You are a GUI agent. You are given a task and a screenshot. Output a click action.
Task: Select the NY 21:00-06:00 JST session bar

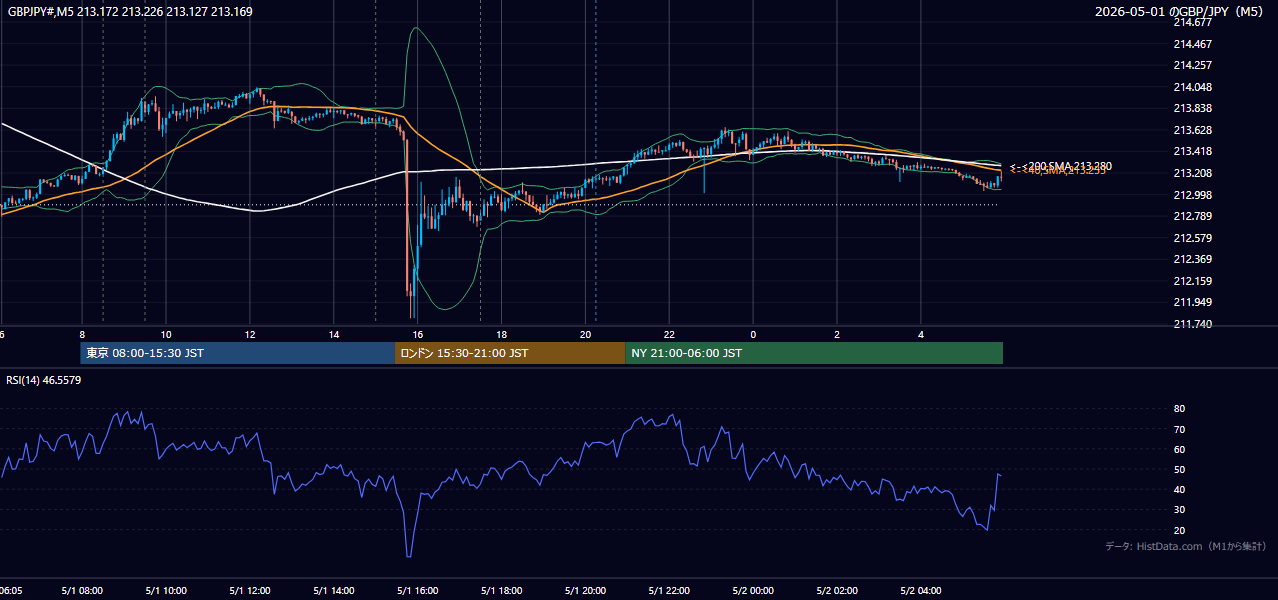click(814, 353)
